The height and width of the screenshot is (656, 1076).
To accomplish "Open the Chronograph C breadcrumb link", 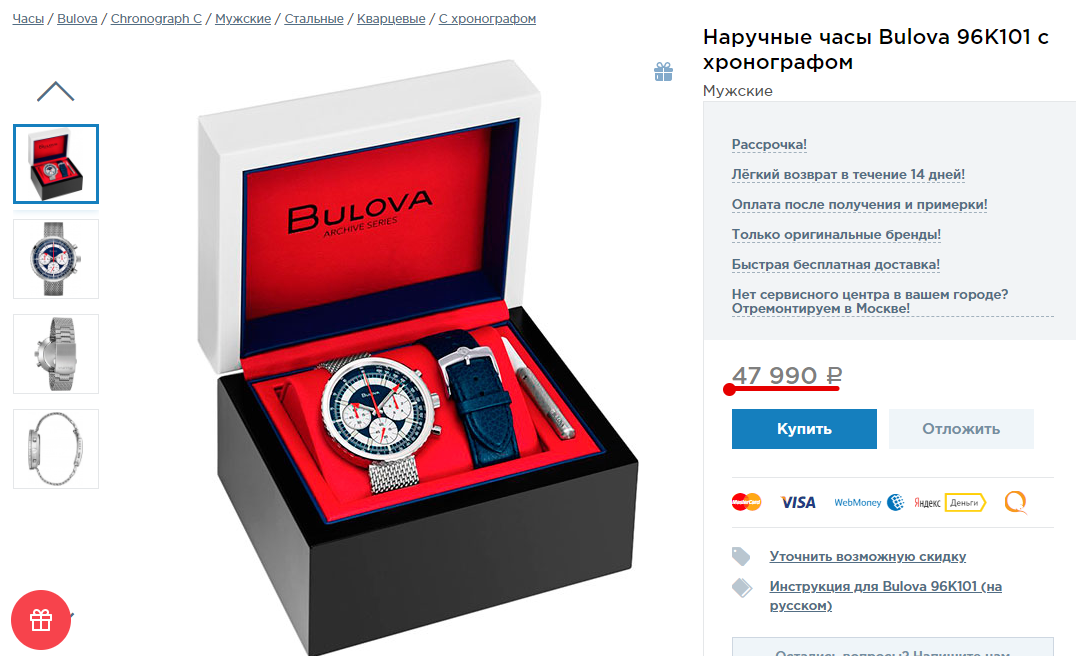I will [156, 19].
